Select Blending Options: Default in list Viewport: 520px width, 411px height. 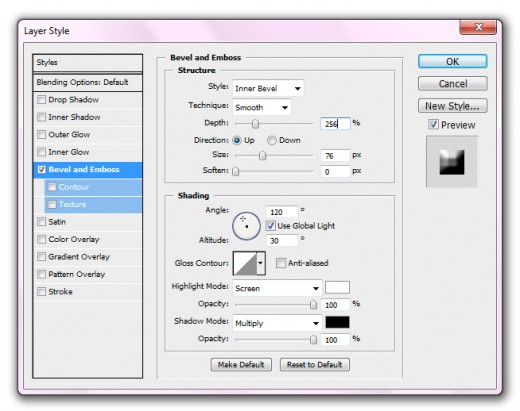(x=88, y=82)
